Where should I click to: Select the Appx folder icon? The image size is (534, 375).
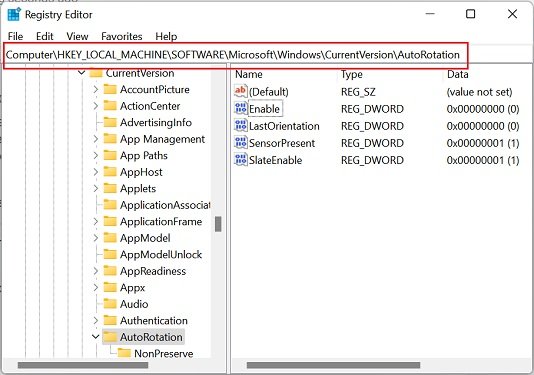coord(110,287)
